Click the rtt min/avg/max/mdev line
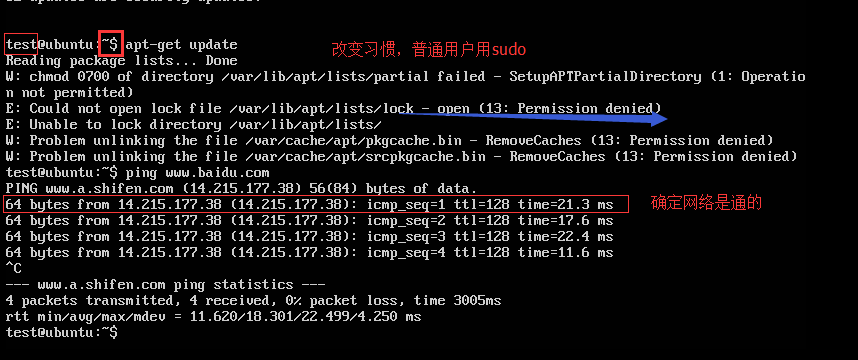The height and width of the screenshot is (360, 858). tap(213, 317)
